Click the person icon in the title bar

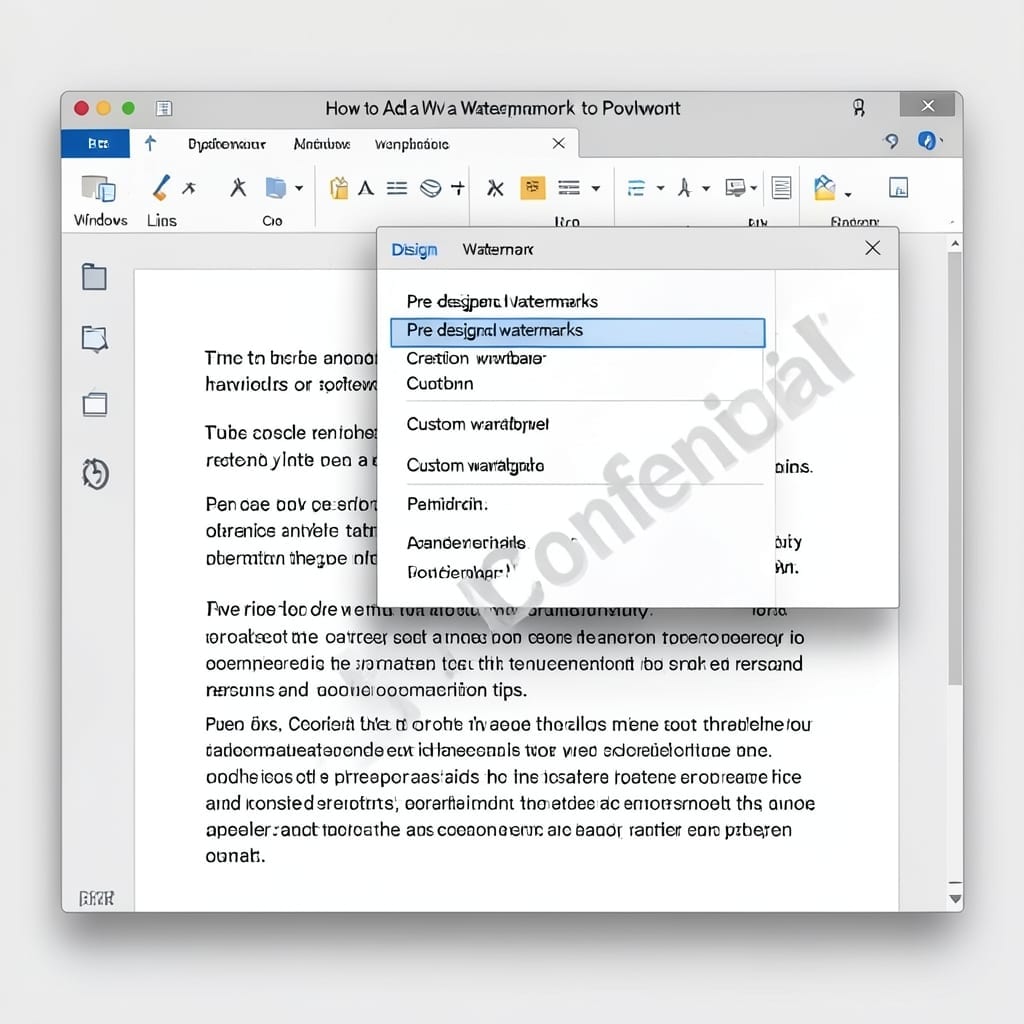click(859, 108)
